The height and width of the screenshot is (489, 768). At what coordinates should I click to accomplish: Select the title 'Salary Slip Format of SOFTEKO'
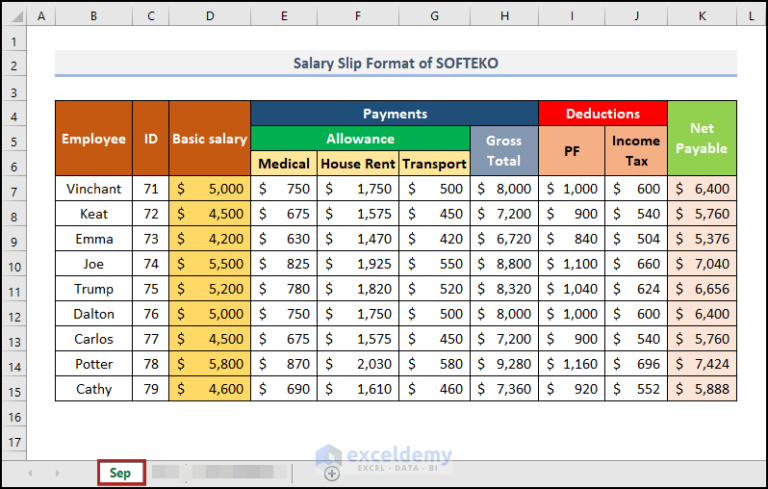(x=396, y=63)
